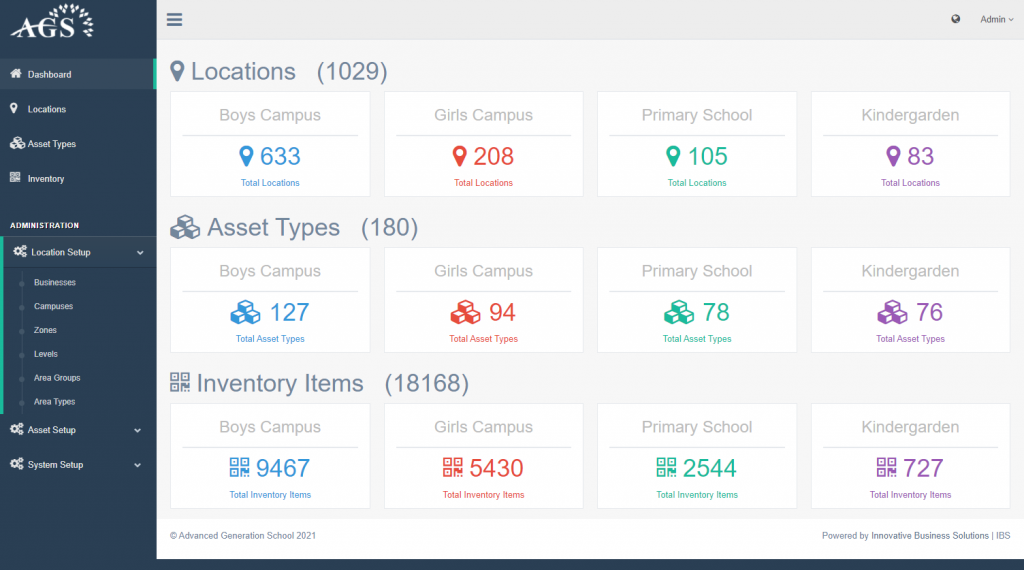Image resolution: width=1024 pixels, height=570 pixels.
Task: Open Asset Types from the sidebar
Action: 51,144
